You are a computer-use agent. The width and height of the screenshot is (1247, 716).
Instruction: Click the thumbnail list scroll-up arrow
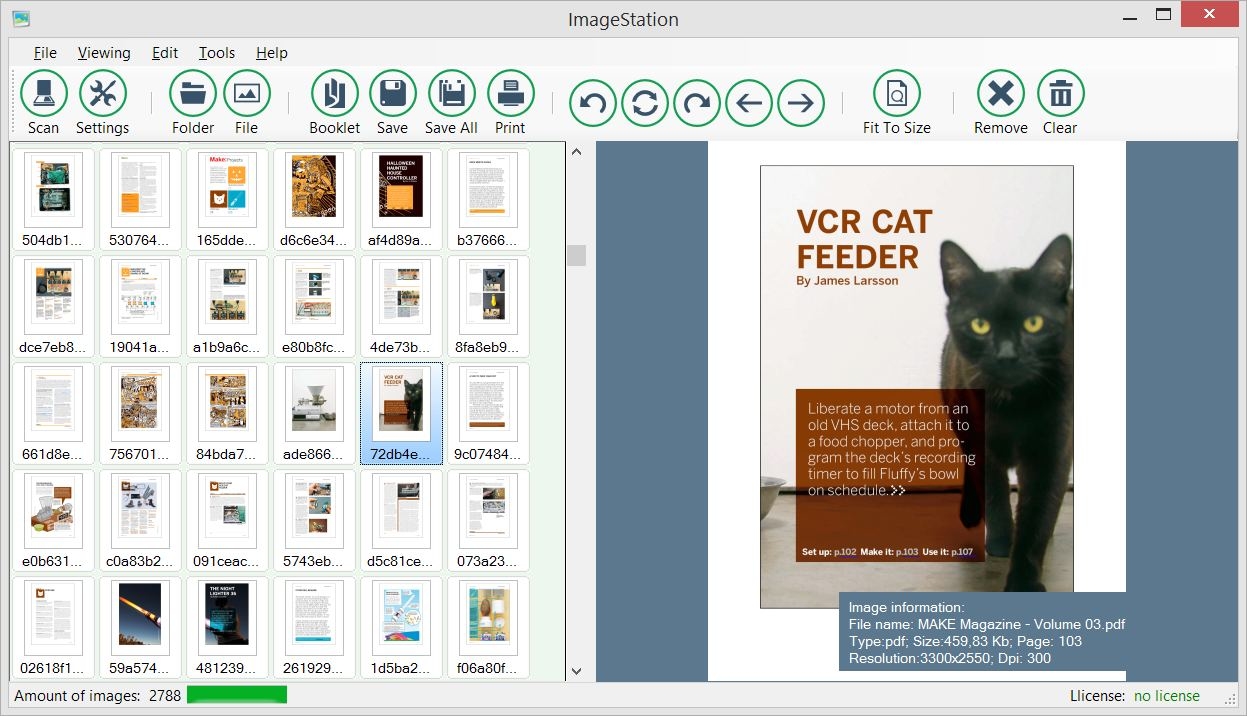click(576, 152)
